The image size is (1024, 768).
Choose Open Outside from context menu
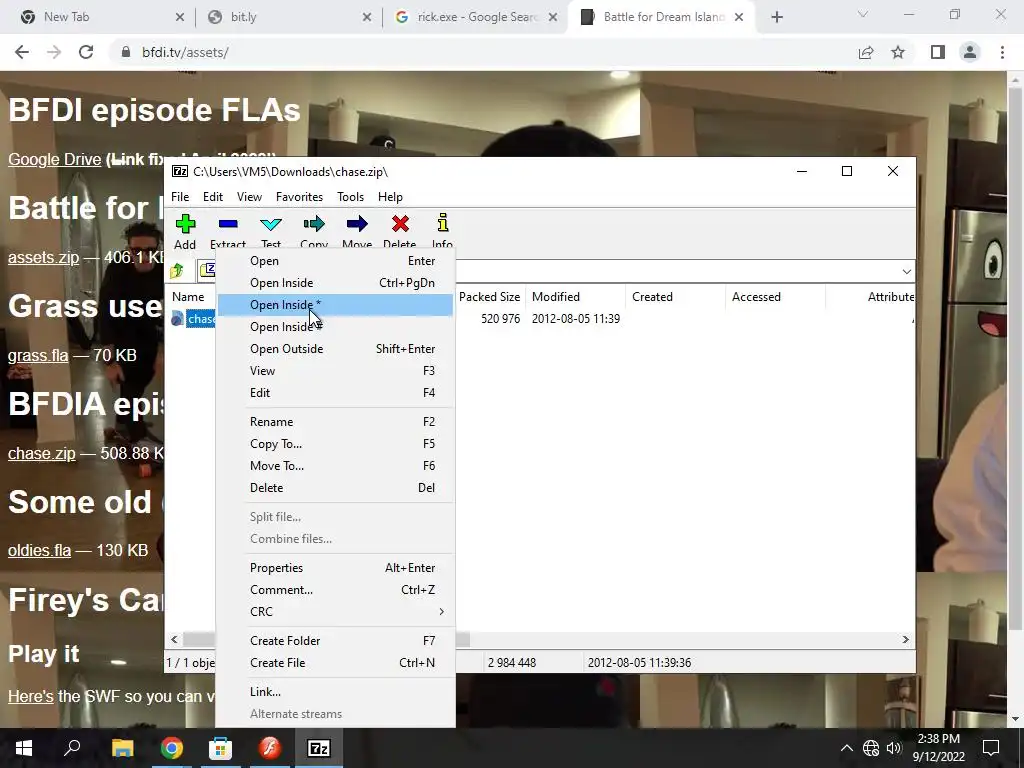click(x=335, y=349)
